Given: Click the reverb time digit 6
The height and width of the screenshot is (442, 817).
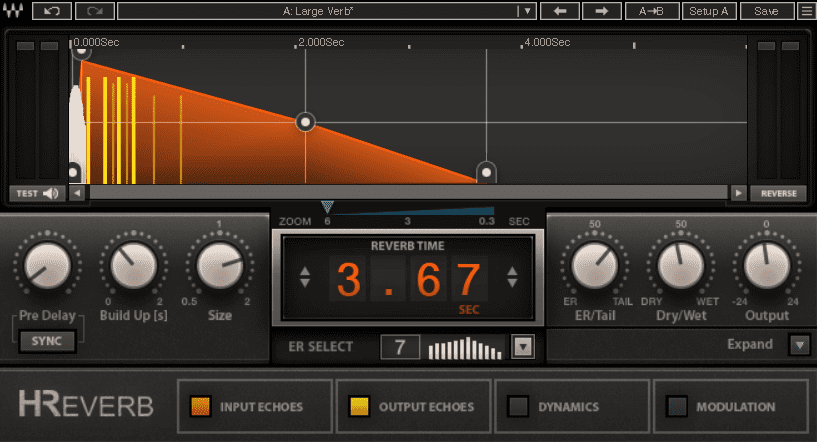Looking at the screenshot, I should (x=428, y=279).
